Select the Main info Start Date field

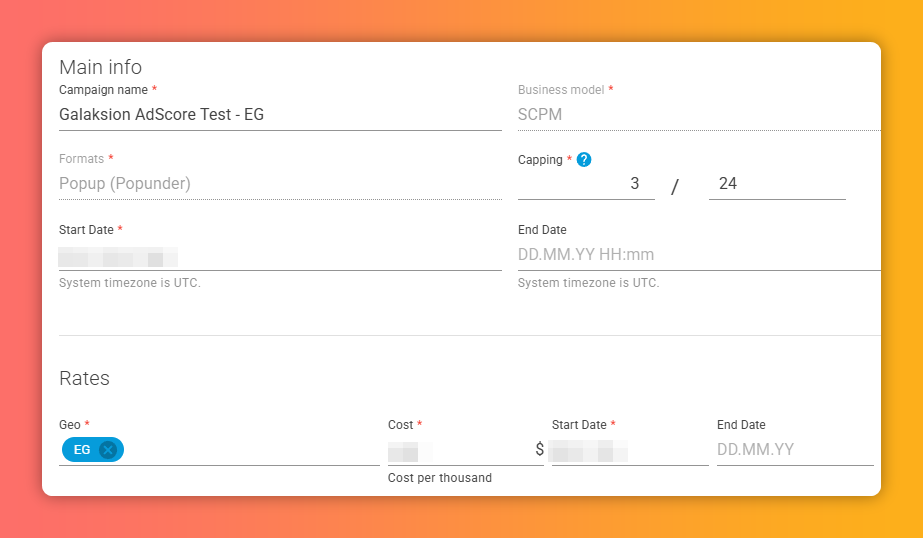[280, 256]
